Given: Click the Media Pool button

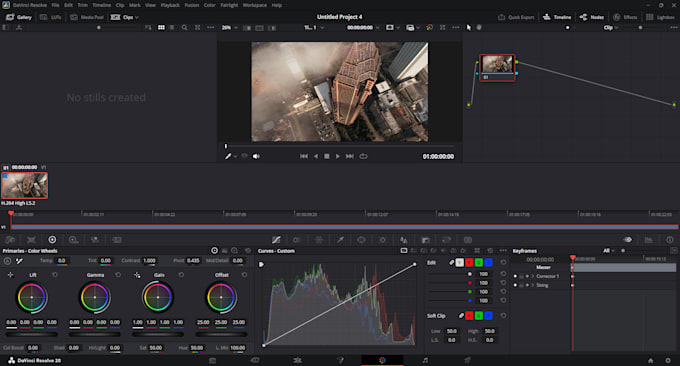Looking at the screenshot, I should tap(87, 17).
